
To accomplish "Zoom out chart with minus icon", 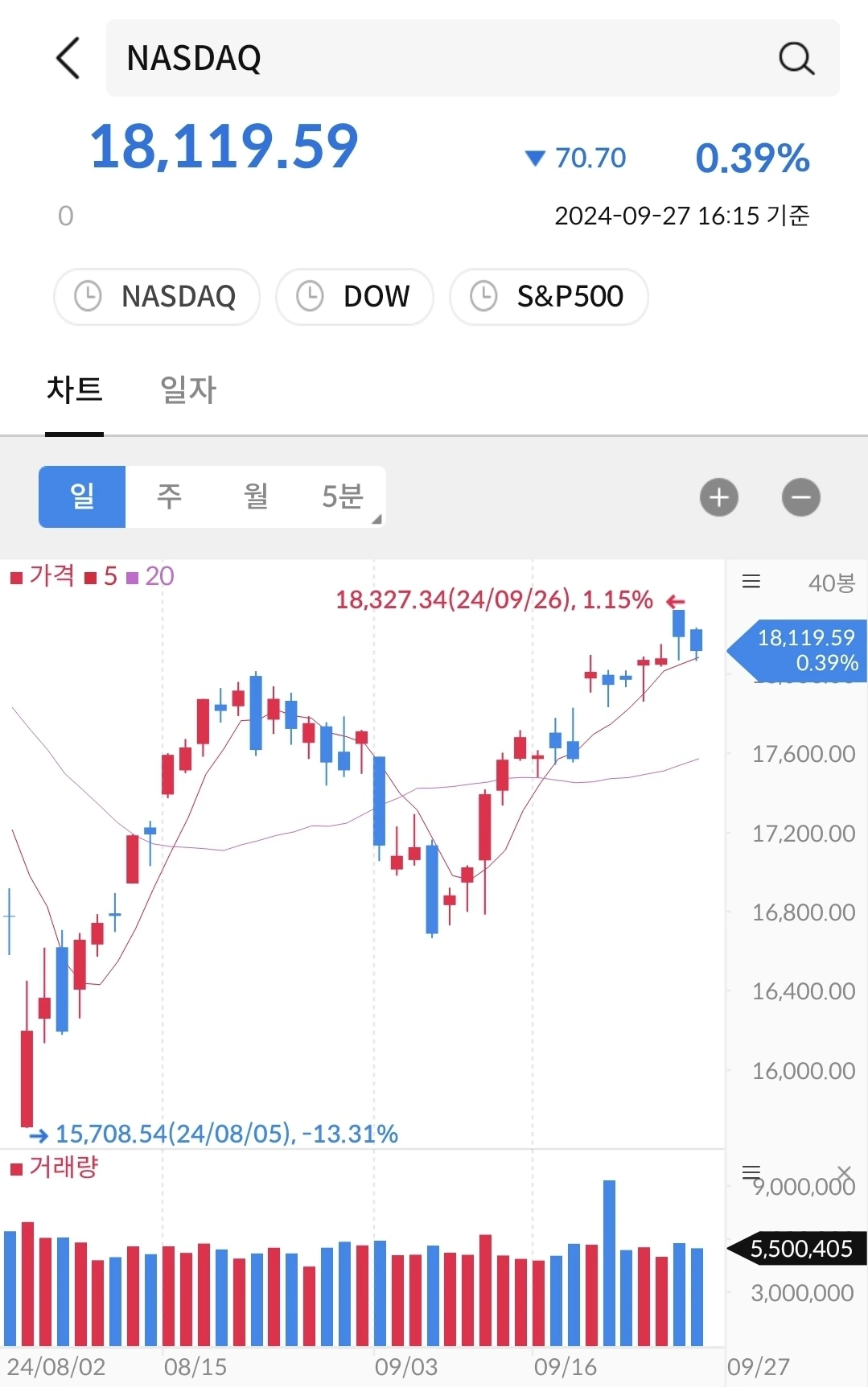I will pyautogui.click(x=801, y=497).
